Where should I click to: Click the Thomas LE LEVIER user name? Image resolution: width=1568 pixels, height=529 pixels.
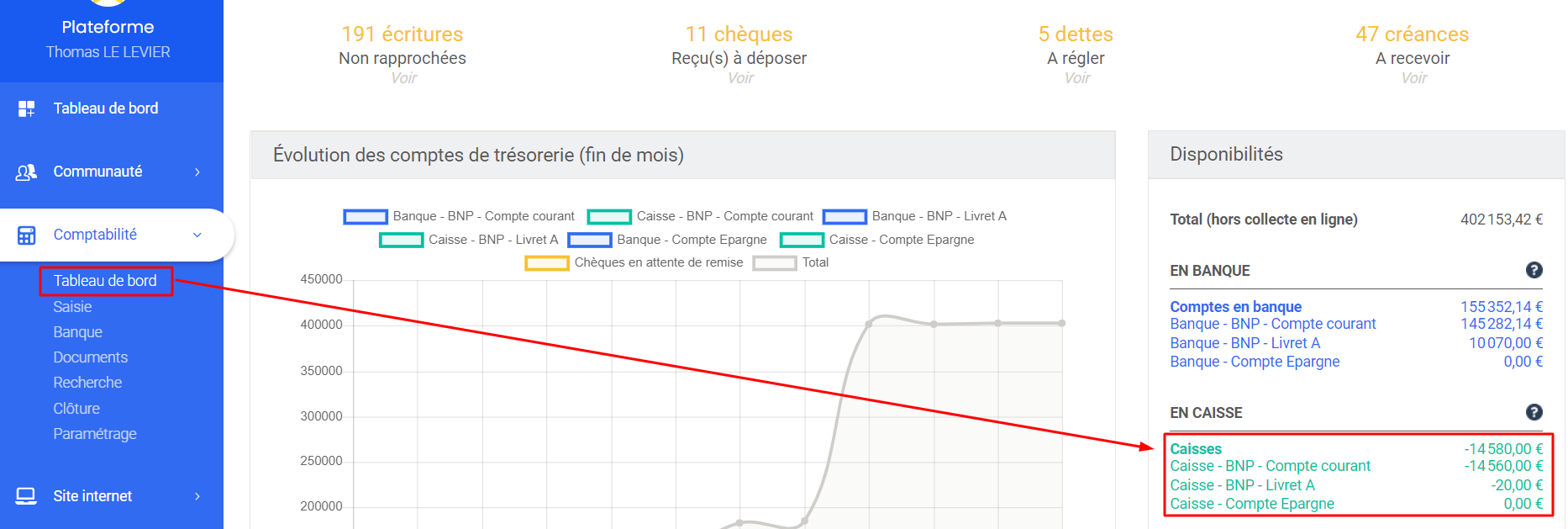pyautogui.click(x=108, y=52)
